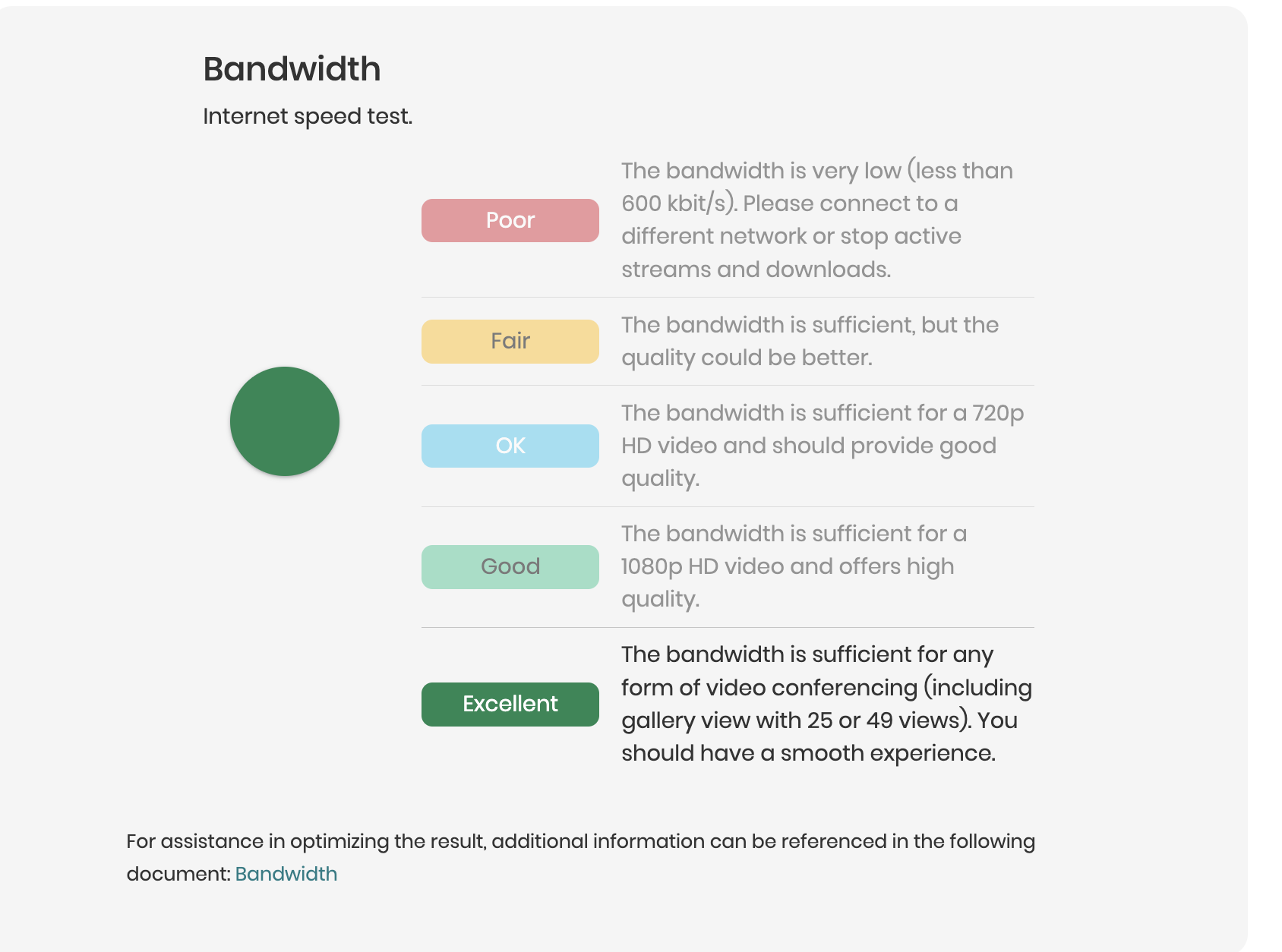This screenshot has width=1282, height=952.
Task: Click the divider between Fair and OK
Action: (728, 385)
